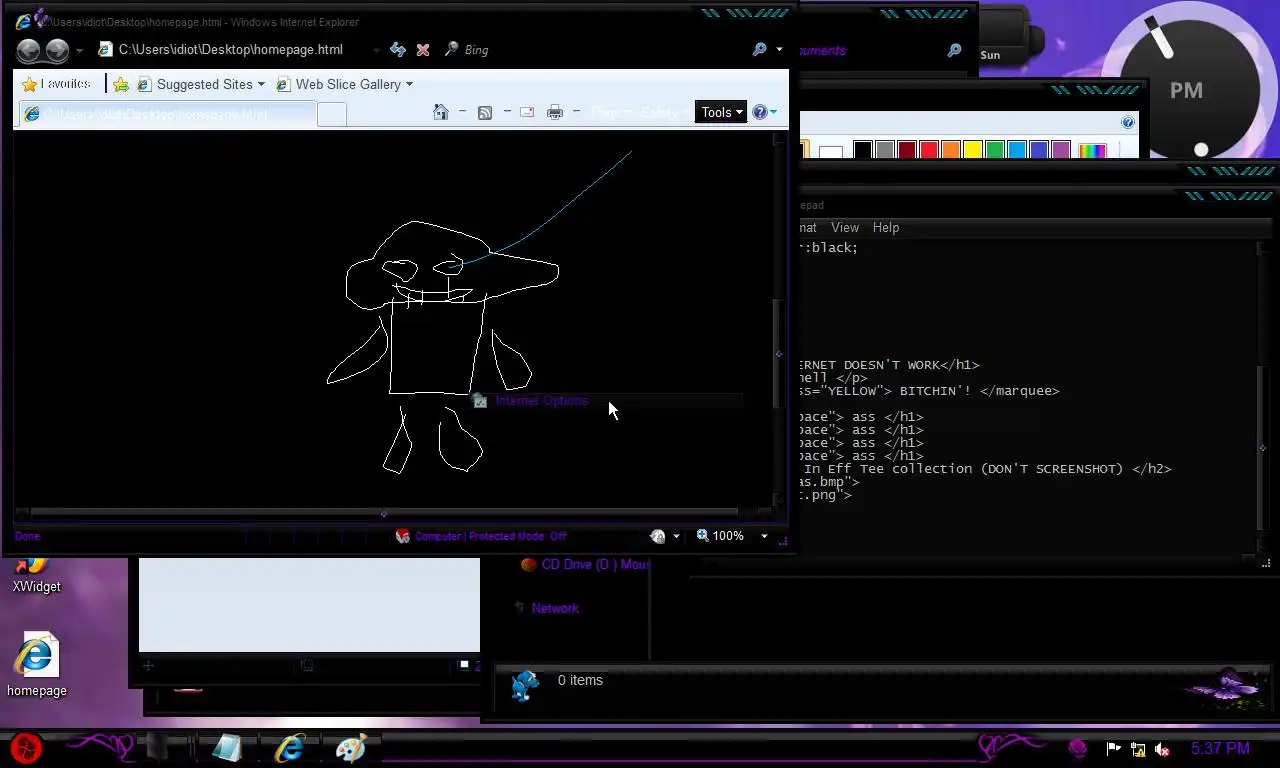Click the Read Mail envelope icon
Viewport: 1280px width, 768px height.
point(527,112)
